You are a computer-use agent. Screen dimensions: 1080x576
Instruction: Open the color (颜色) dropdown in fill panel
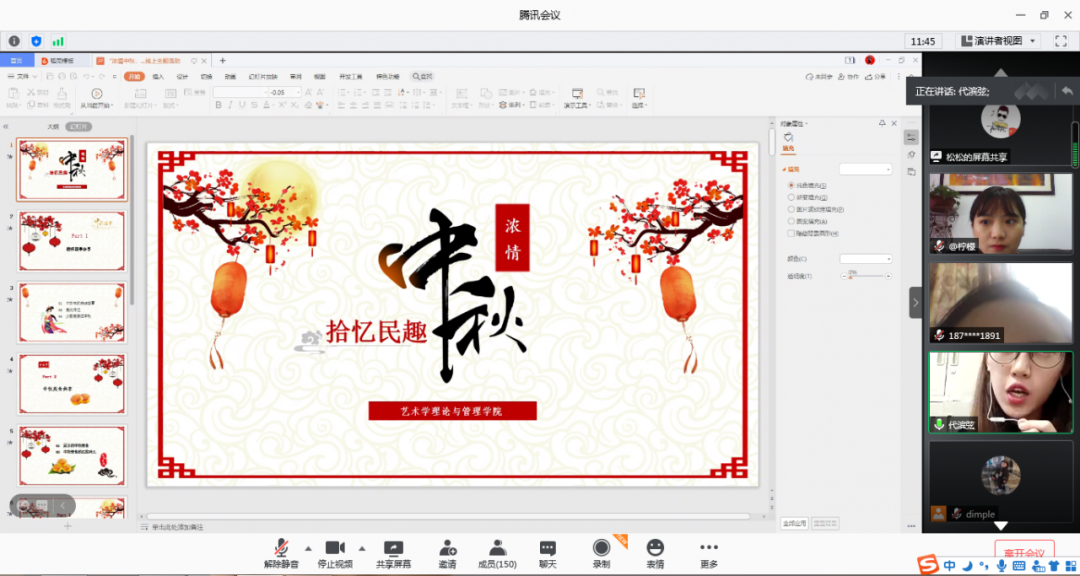[865, 258]
